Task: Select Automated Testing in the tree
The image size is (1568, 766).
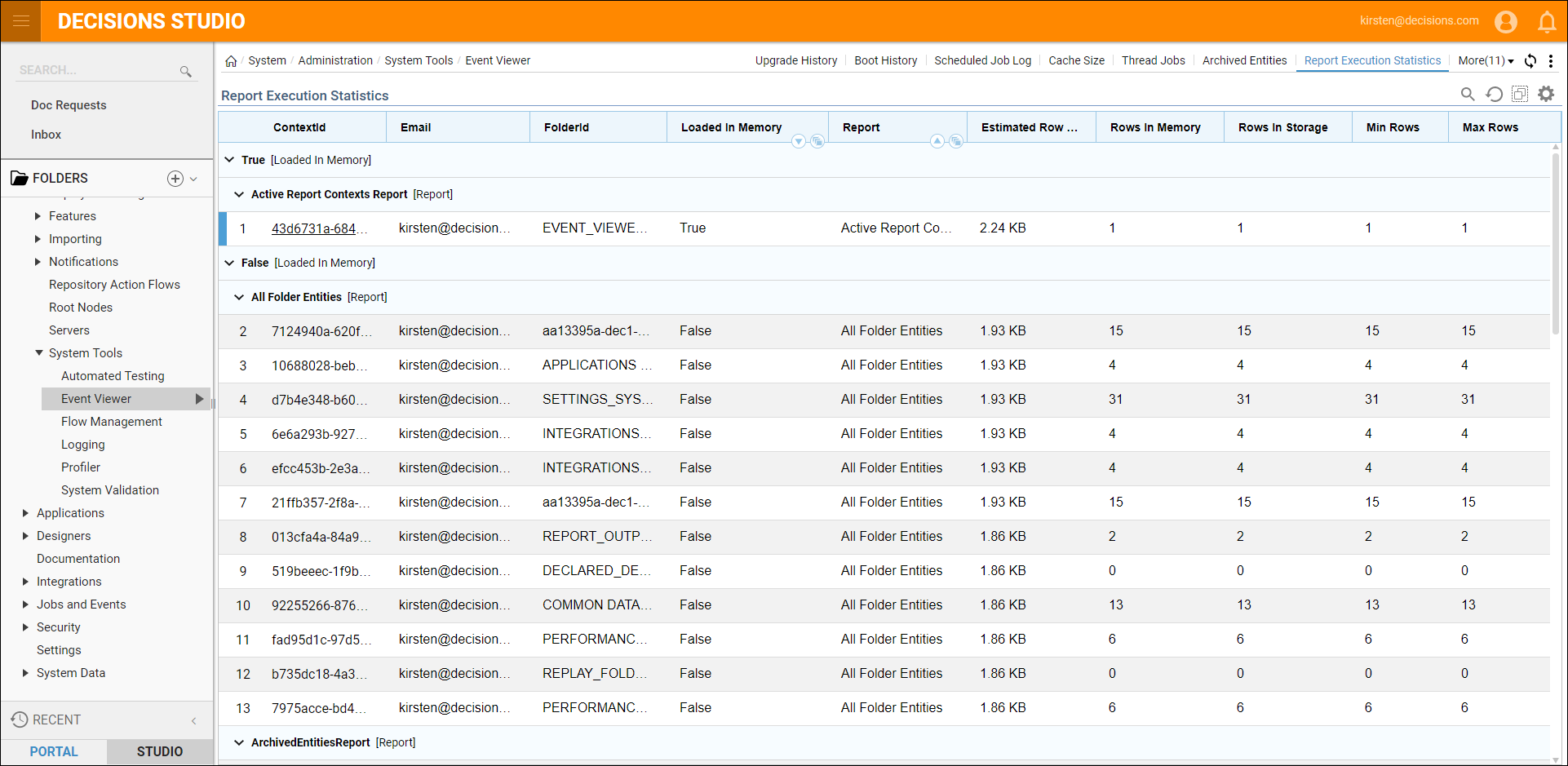Action: click(x=113, y=376)
